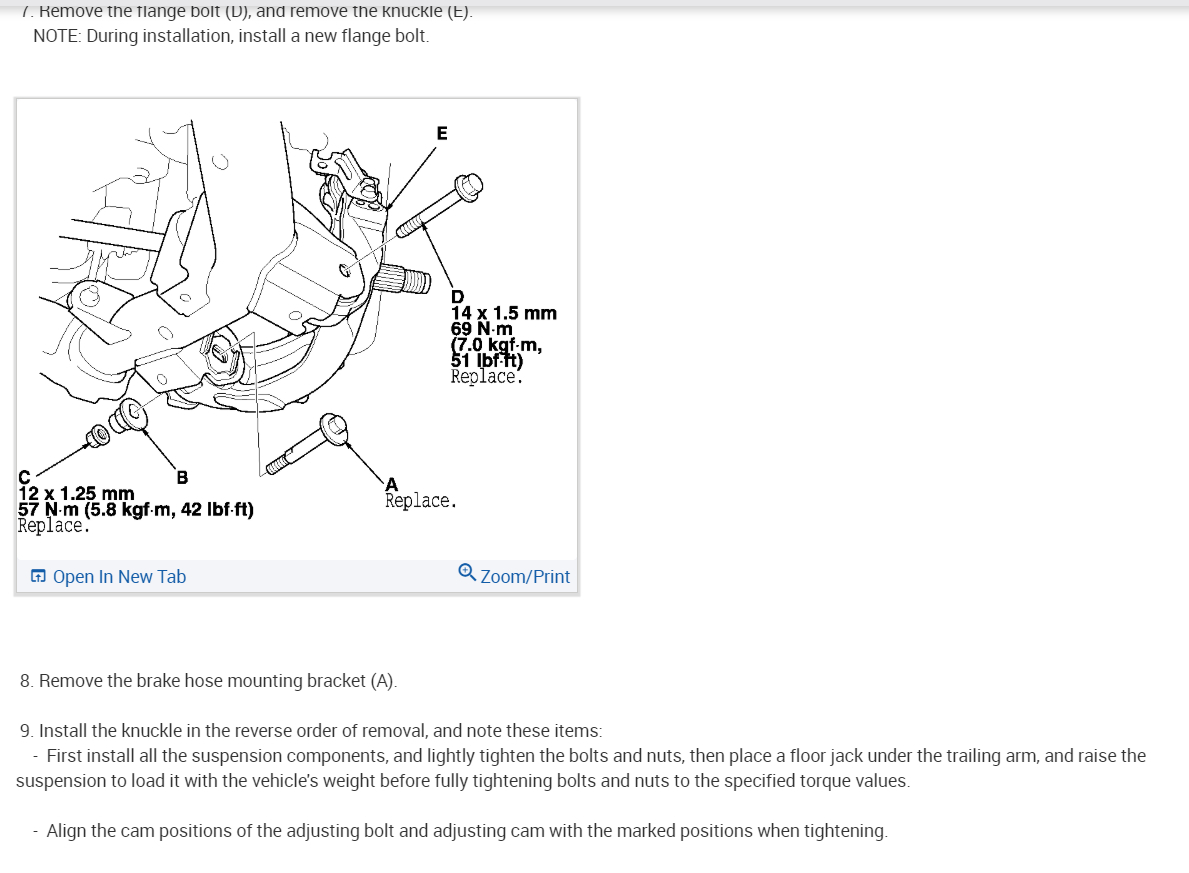Click the 69 N·m torque value text

482,328
